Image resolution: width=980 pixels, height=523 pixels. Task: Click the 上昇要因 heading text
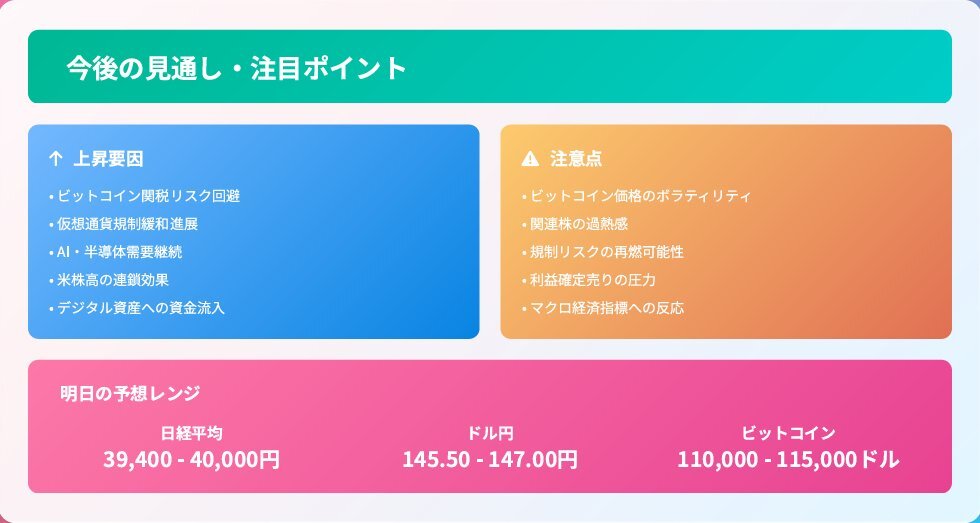pos(108,159)
